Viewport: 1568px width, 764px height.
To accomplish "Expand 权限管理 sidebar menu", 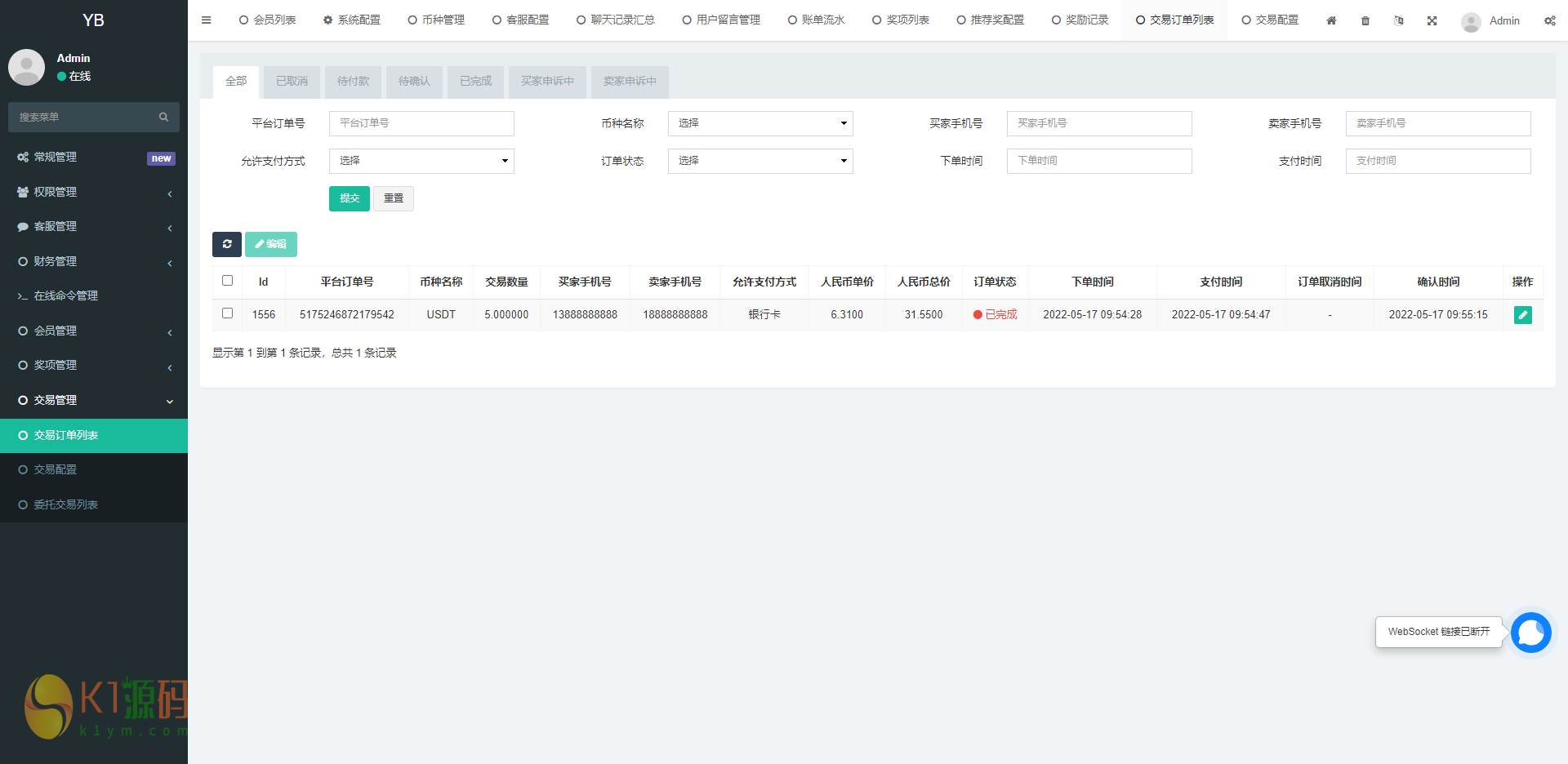I will (94, 192).
